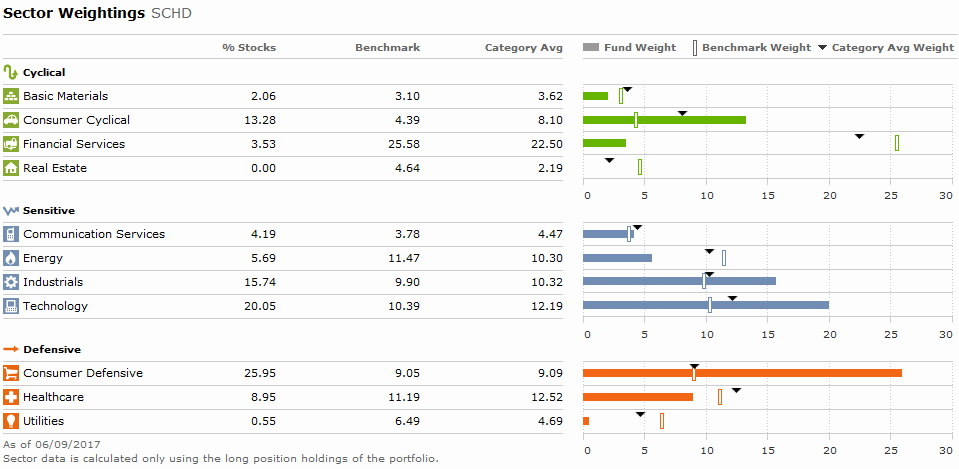Click the Energy sector label
Image resolution: width=959 pixels, height=469 pixels.
pos(43,259)
